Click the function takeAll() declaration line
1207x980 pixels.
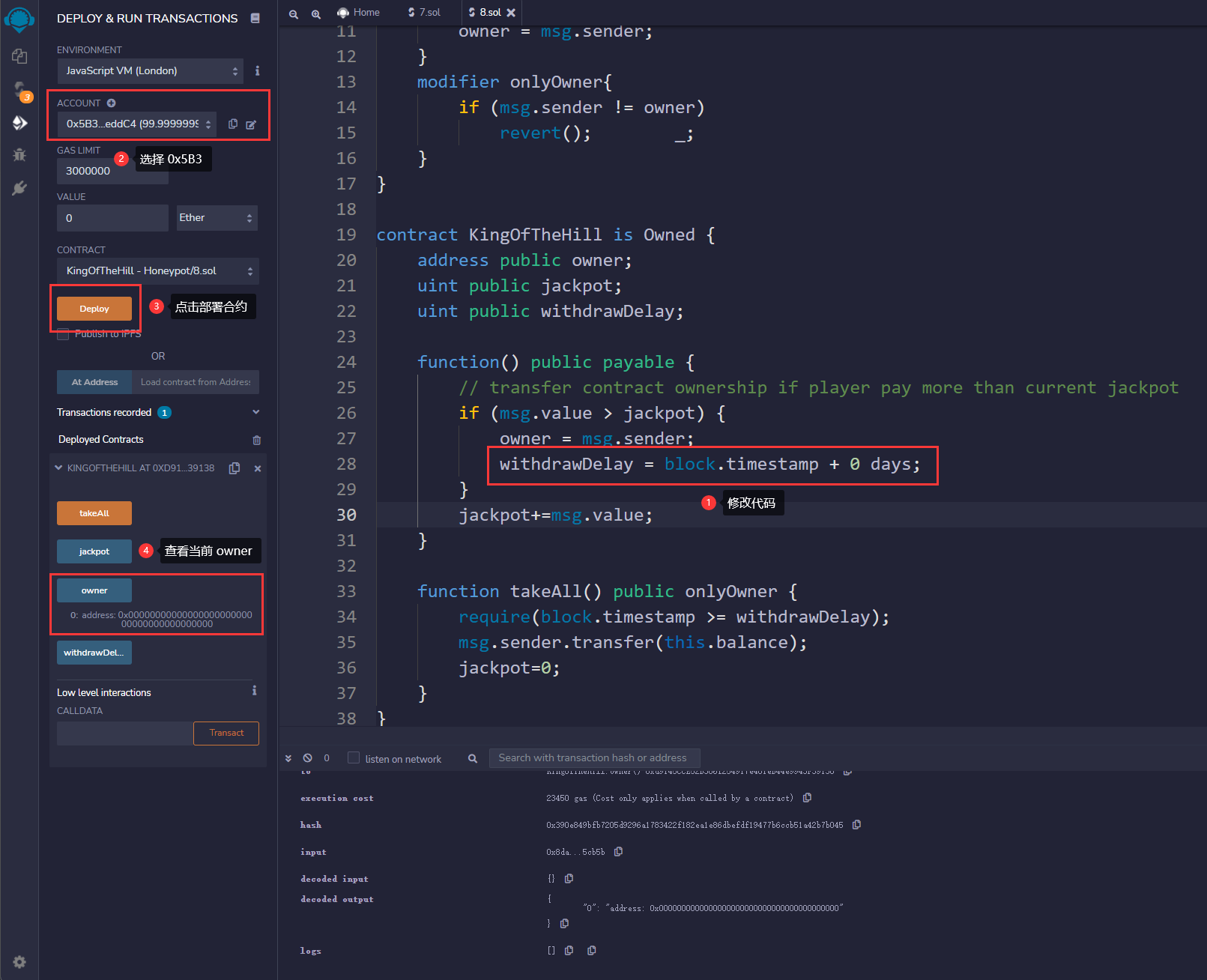607,592
